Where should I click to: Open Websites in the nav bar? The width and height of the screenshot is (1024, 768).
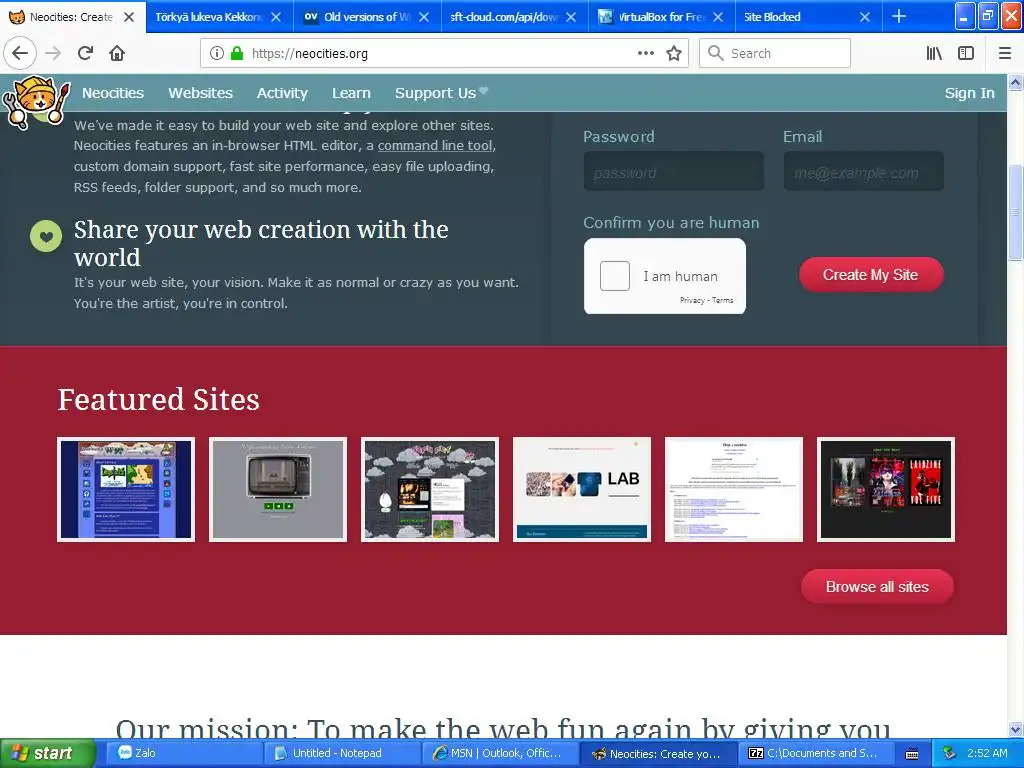tap(200, 93)
